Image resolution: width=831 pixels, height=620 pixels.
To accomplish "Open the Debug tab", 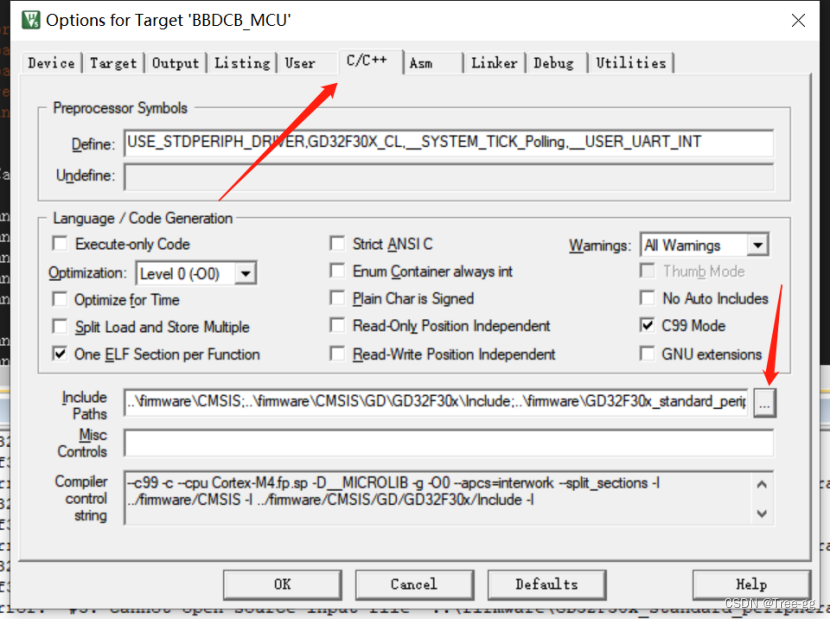I will (x=555, y=62).
